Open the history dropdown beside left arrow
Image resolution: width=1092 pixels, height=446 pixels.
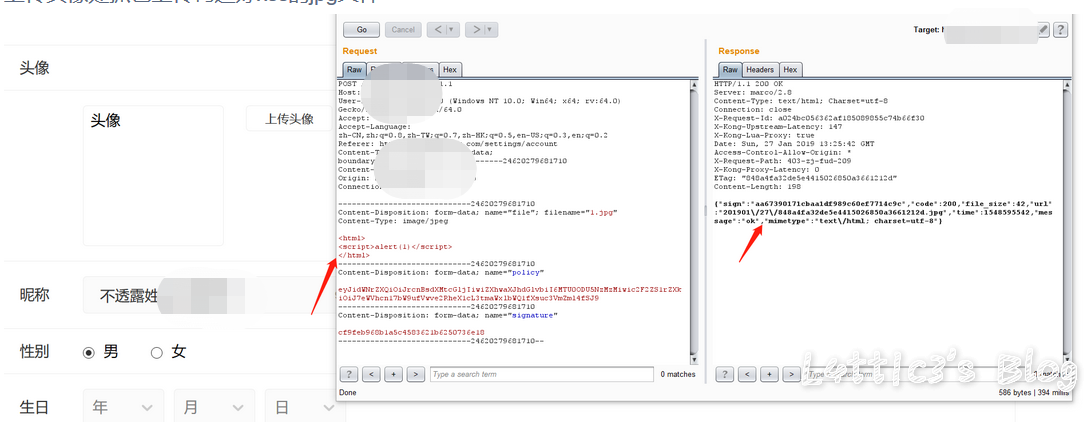(x=453, y=29)
